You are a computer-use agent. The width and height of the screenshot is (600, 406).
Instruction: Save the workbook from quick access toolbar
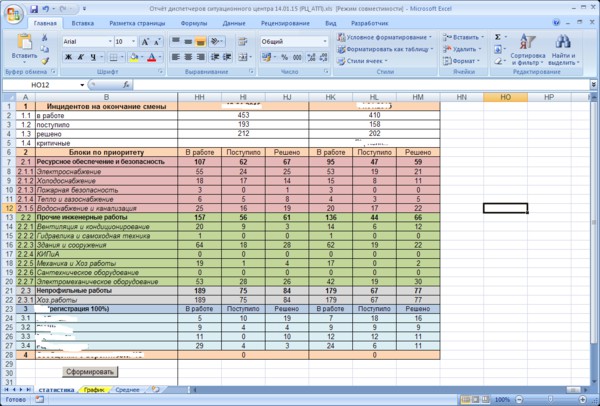click(34, 9)
